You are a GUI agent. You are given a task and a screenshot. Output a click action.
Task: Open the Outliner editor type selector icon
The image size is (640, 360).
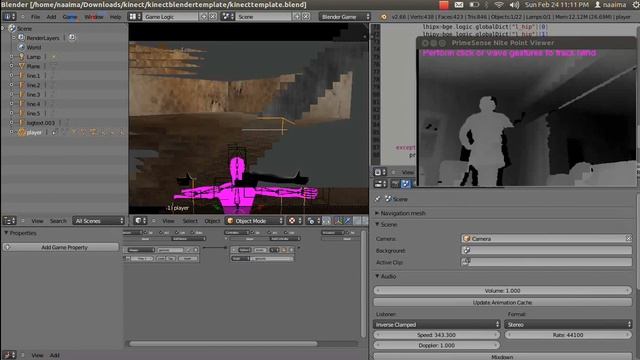(x=9, y=221)
